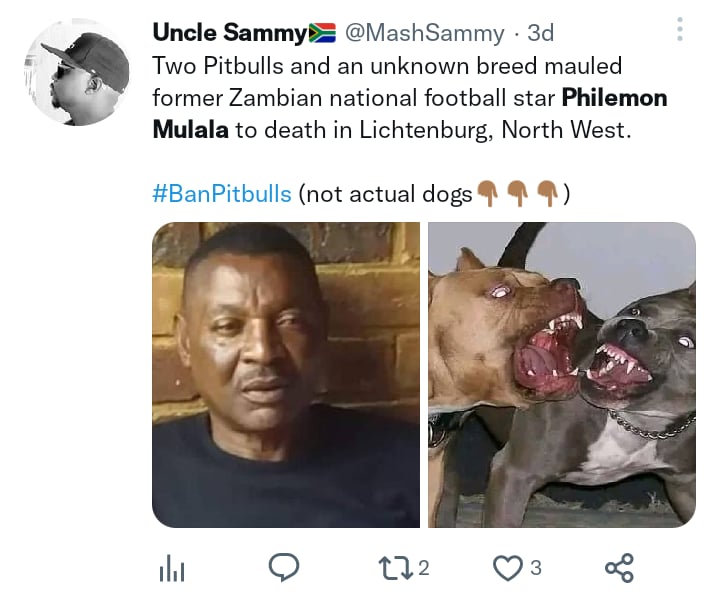The image size is (717, 602).
Task: Click the like count 3
Action: (536, 568)
